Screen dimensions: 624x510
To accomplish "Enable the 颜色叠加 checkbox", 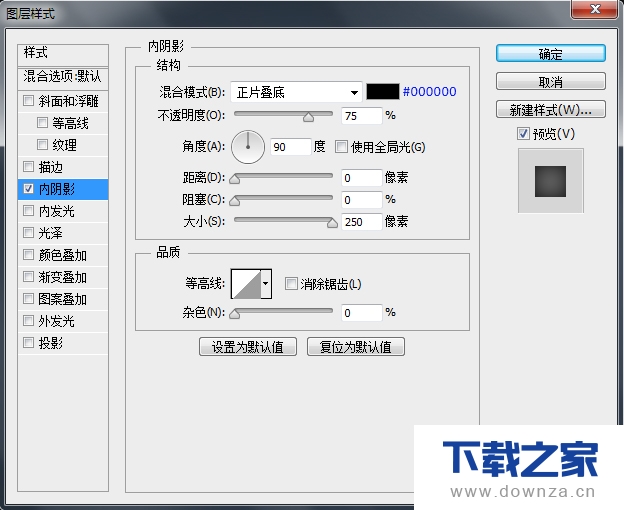I will (28, 254).
